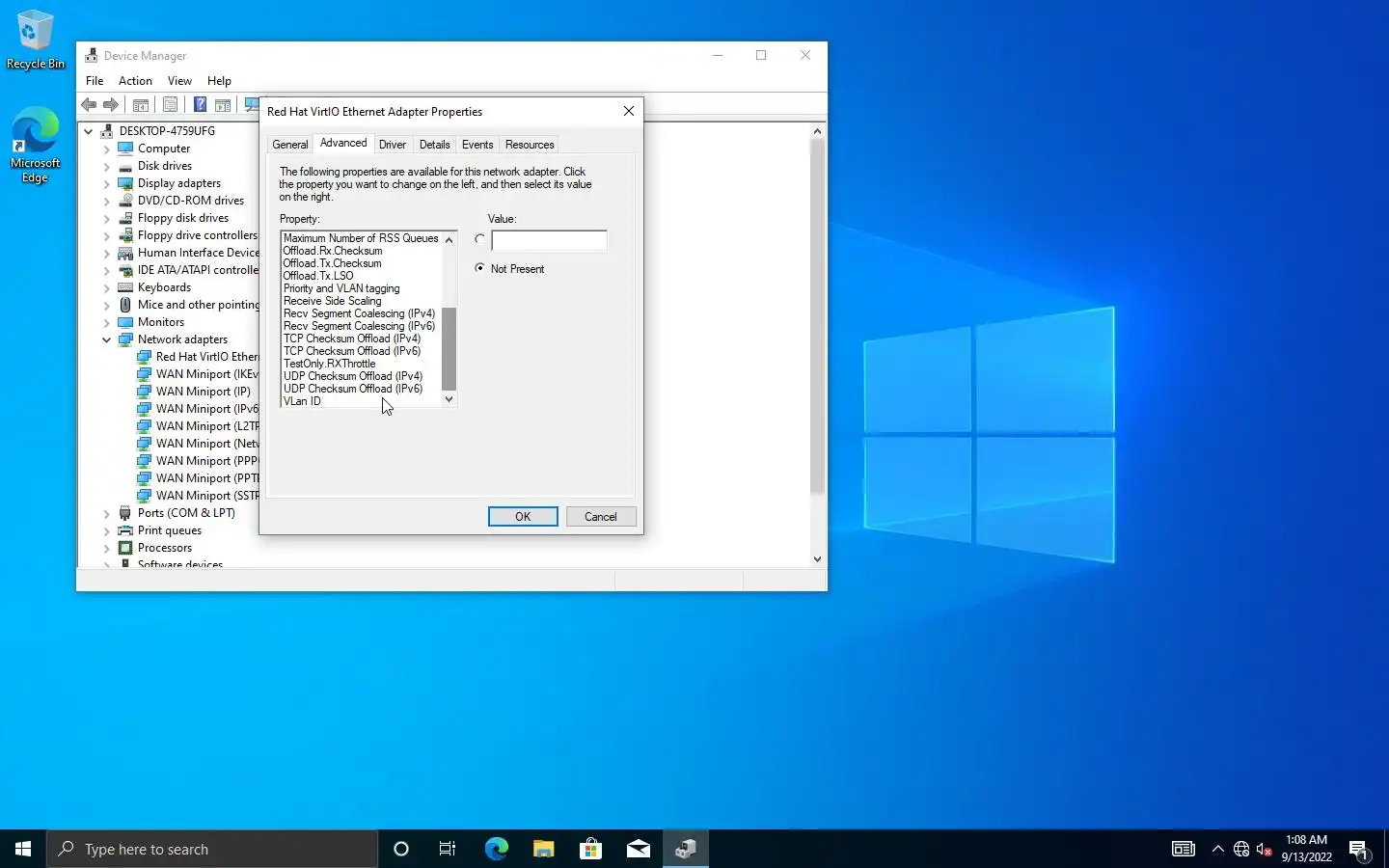Switch to the Events tab
The height and width of the screenshot is (868, 1389).
point(477,145)
